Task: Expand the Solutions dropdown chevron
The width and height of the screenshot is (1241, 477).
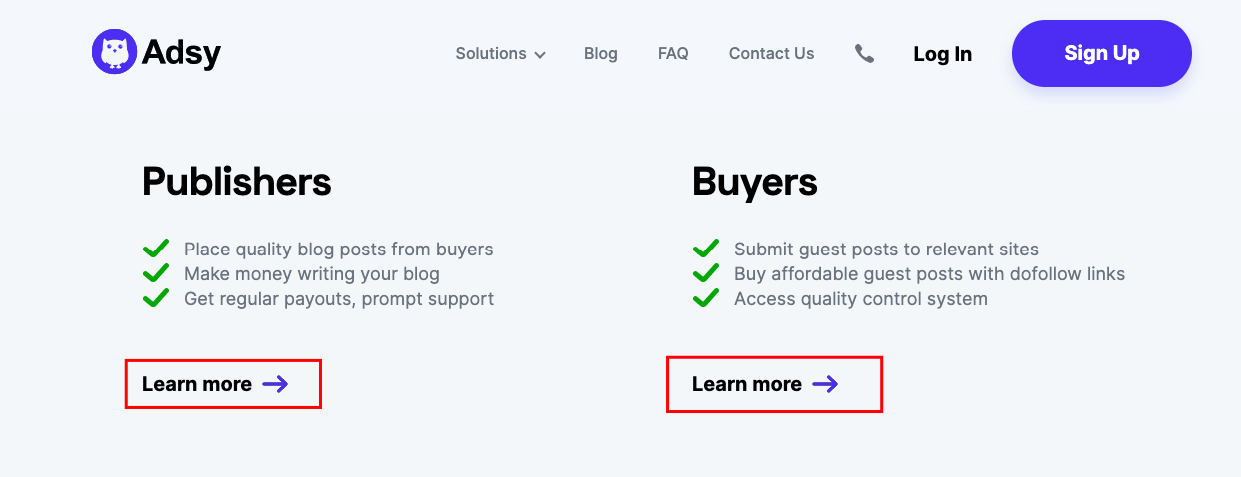Action: (540, 55)
